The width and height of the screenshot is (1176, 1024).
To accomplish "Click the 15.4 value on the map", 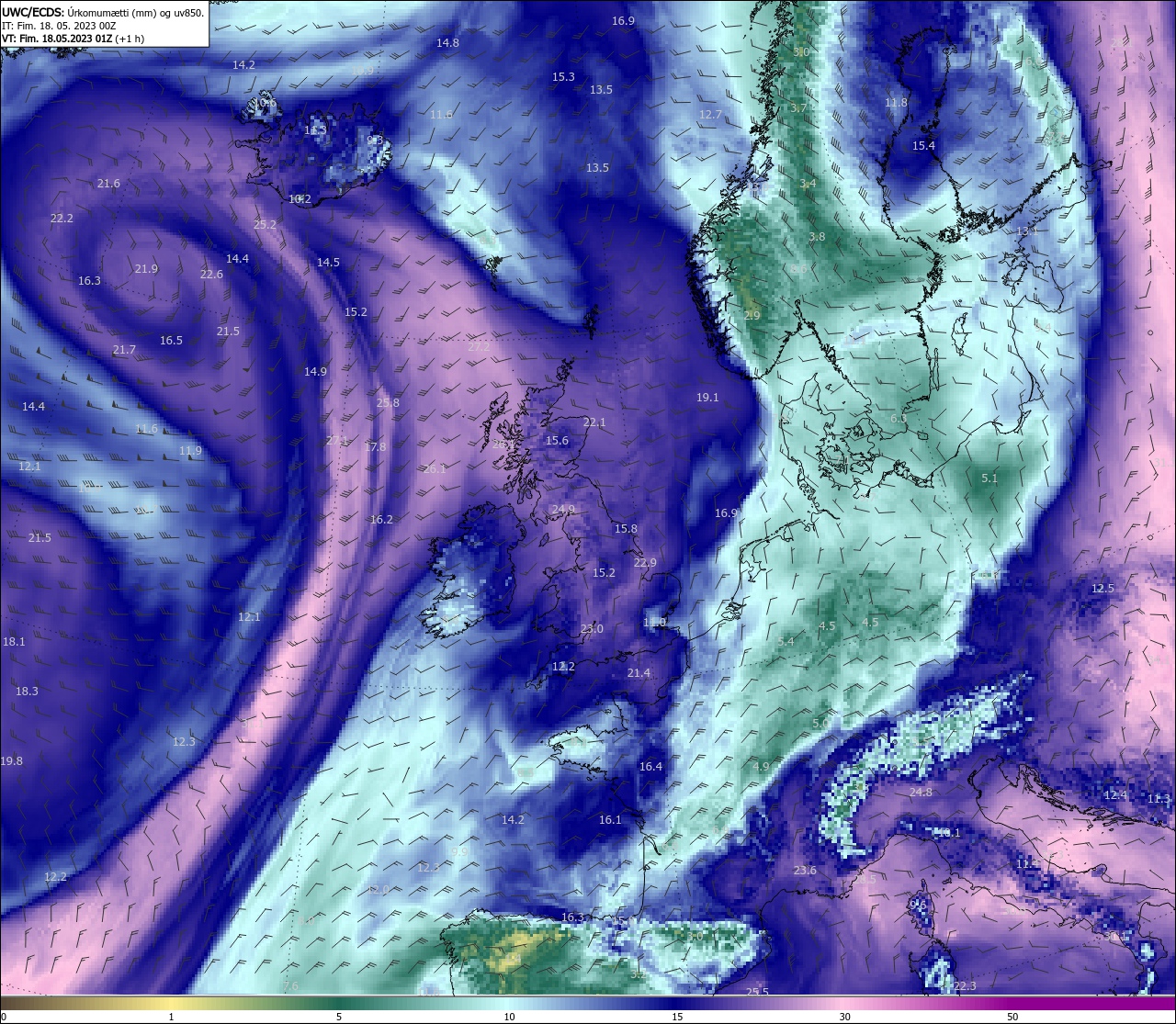I will pos(923,146).
